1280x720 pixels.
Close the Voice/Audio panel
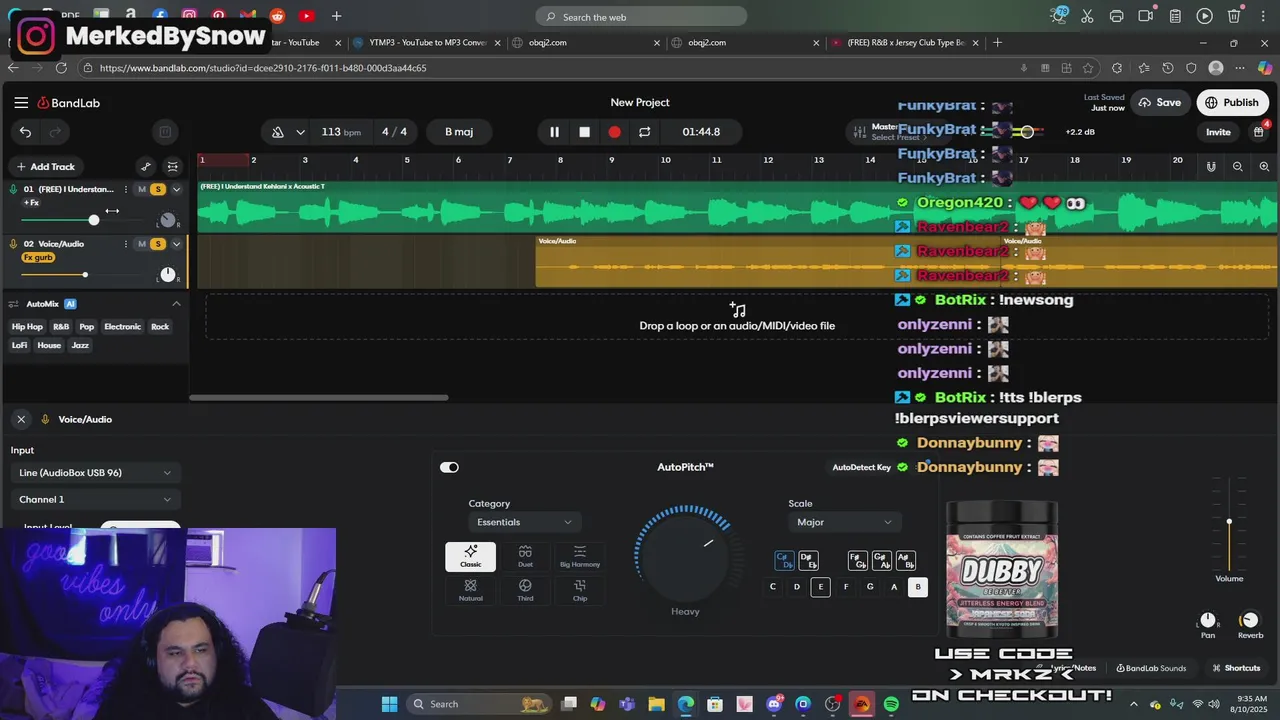[21, 419]
